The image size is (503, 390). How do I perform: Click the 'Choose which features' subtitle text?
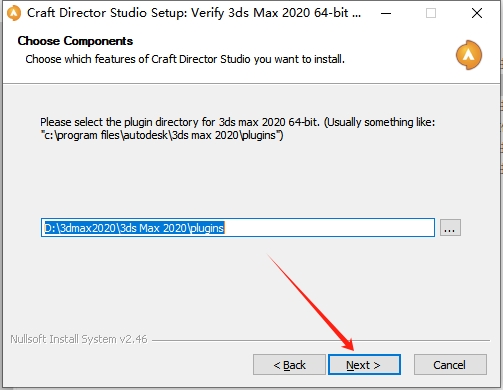(185, 59)
